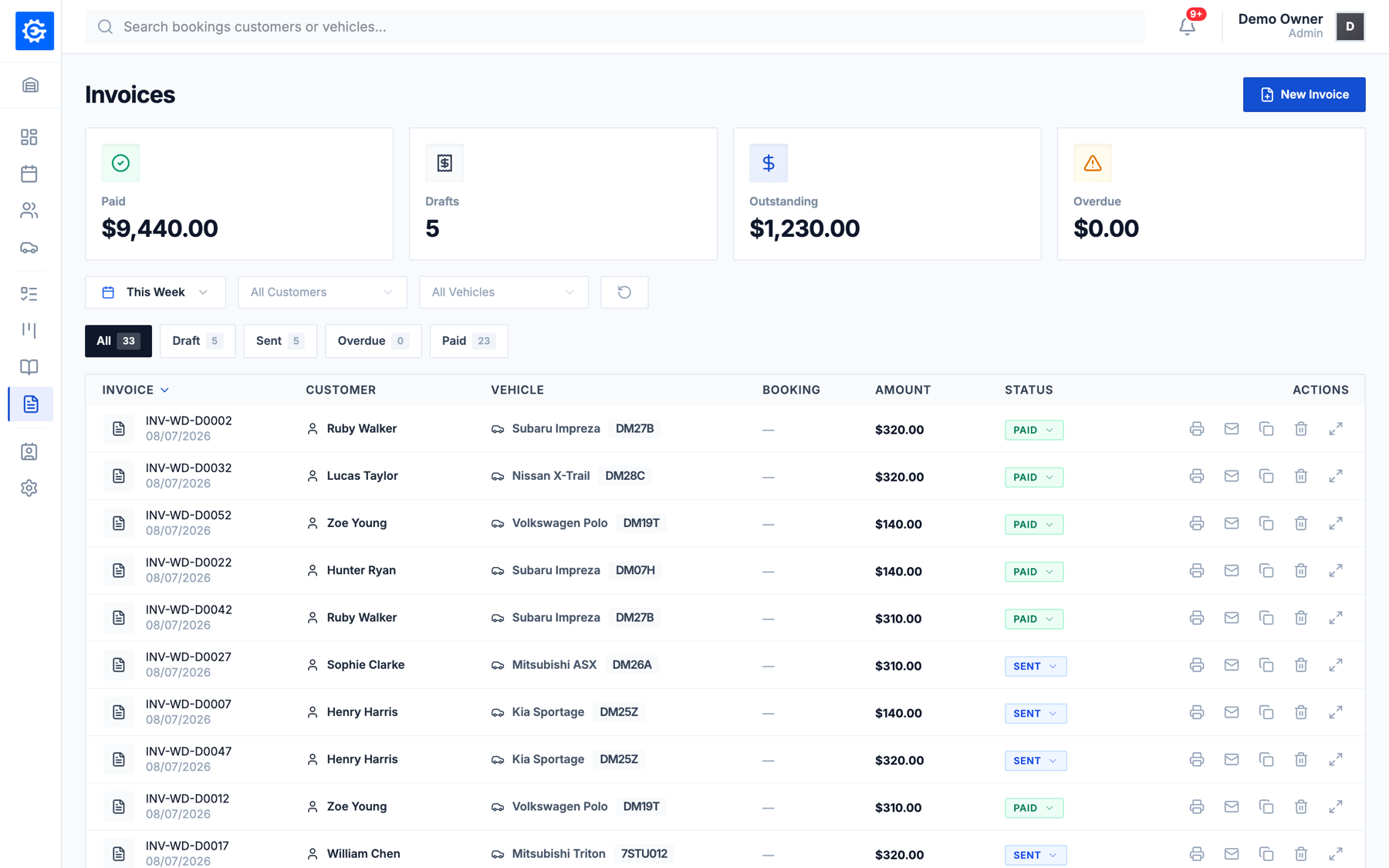Delete invoice INV-WD-D0032

pyautogui.click(x=1301, y=476)
